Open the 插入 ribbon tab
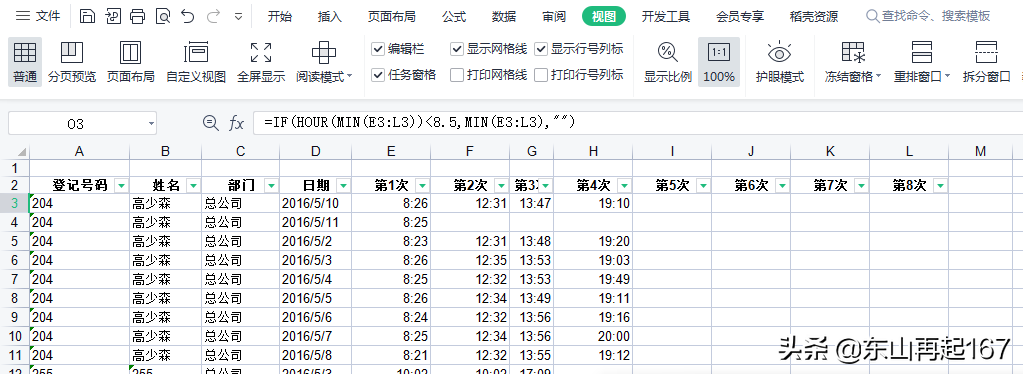The height and width of the screenshot is (374, 1023). [x=329, y=17]
